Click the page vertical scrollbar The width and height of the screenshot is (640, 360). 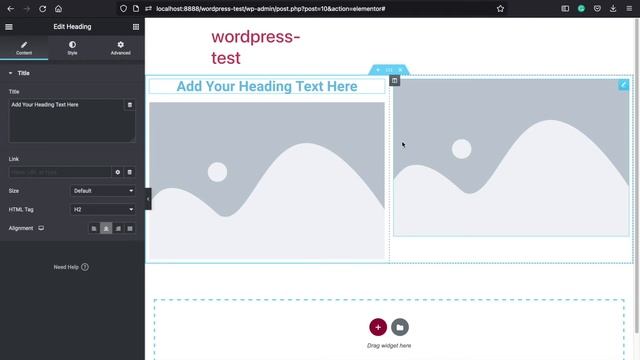click(x=637, y=176)
